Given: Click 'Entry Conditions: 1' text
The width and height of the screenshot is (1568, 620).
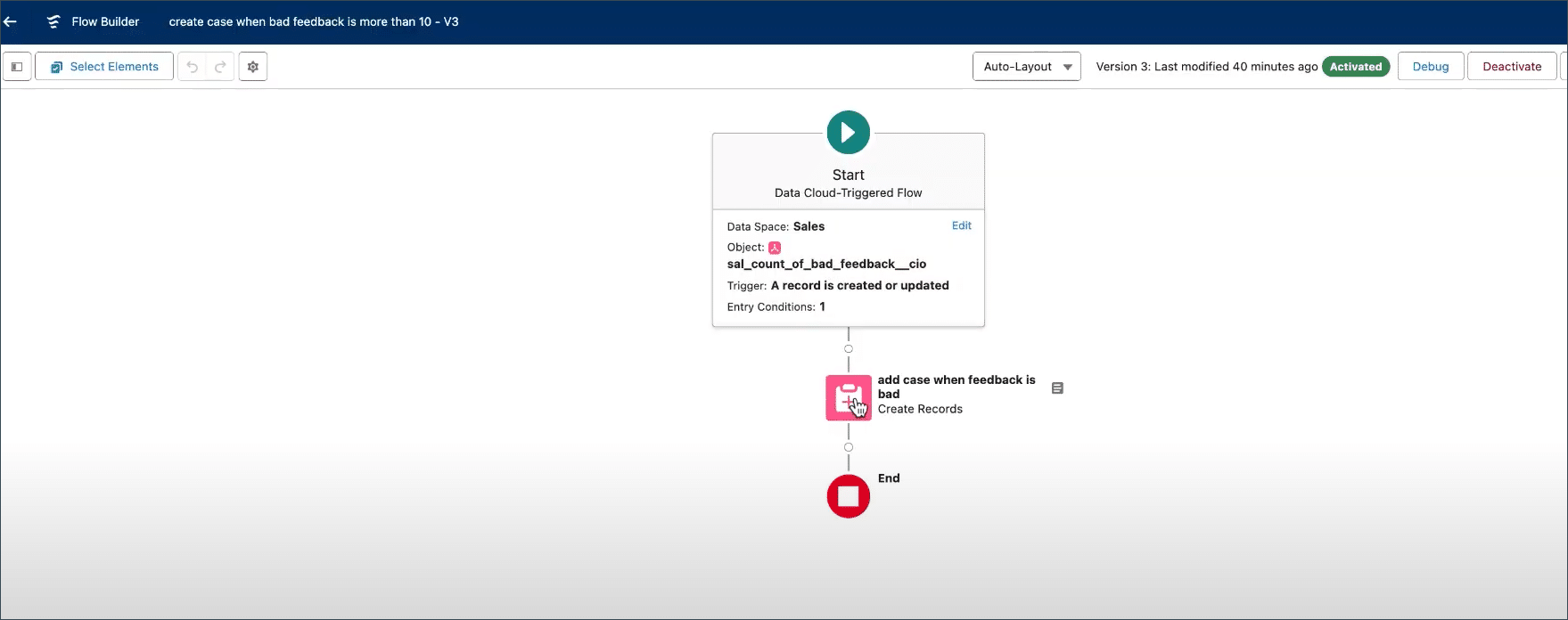Looking at the screenshot, I should pos(776,306).
